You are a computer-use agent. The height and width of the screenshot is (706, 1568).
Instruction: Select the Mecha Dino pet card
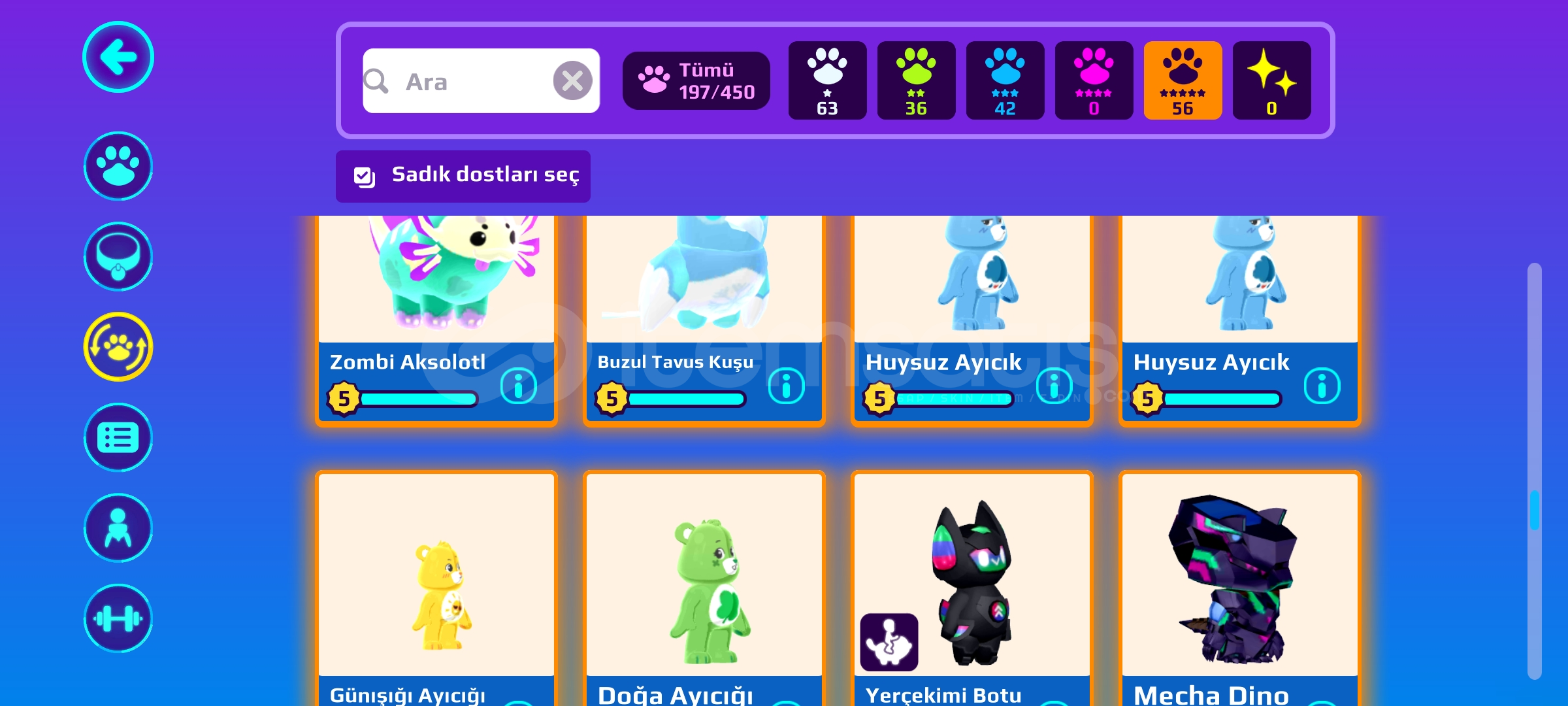[1240, 588]
